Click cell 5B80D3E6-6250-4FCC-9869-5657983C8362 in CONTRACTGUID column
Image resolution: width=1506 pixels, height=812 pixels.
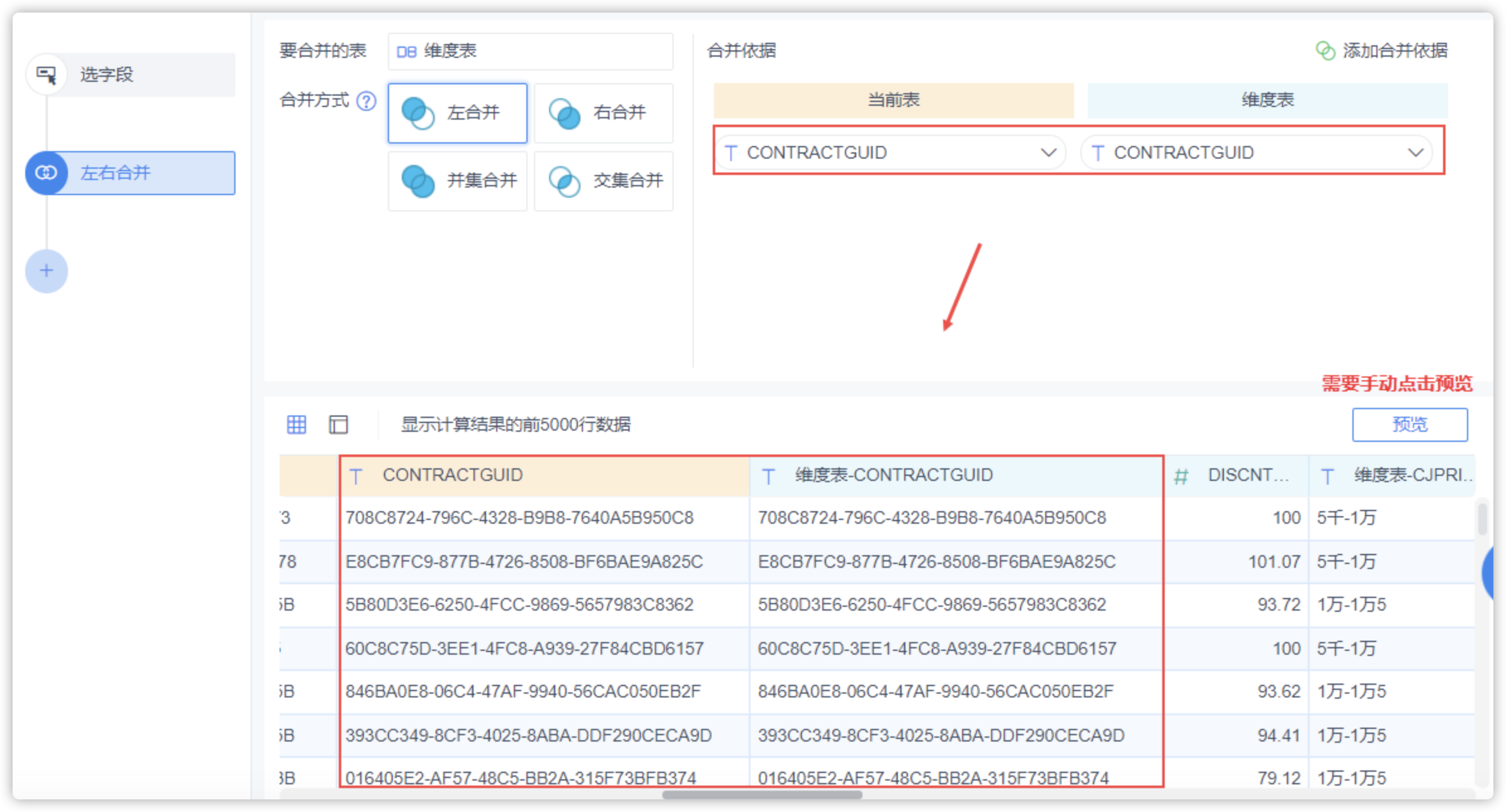(519, 605)
